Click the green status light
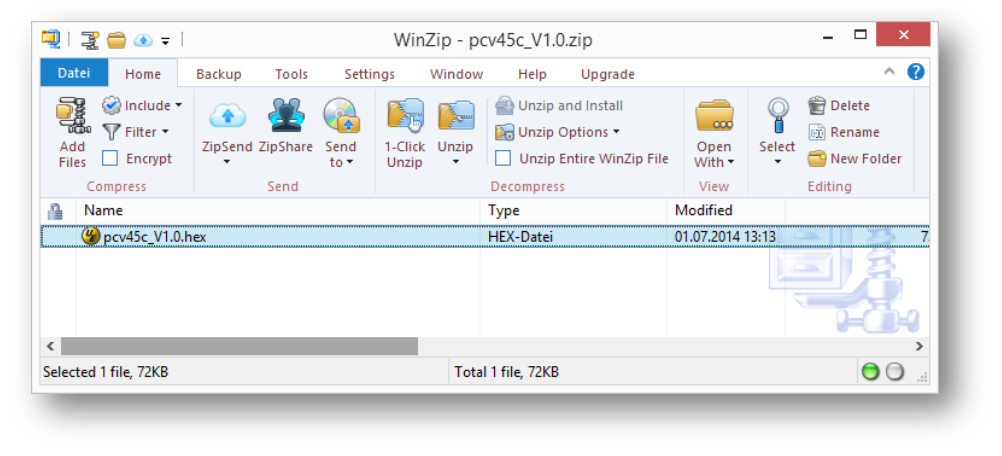Image resolution: width=1002 pixels, height=456 pixels. coord(870,372)
